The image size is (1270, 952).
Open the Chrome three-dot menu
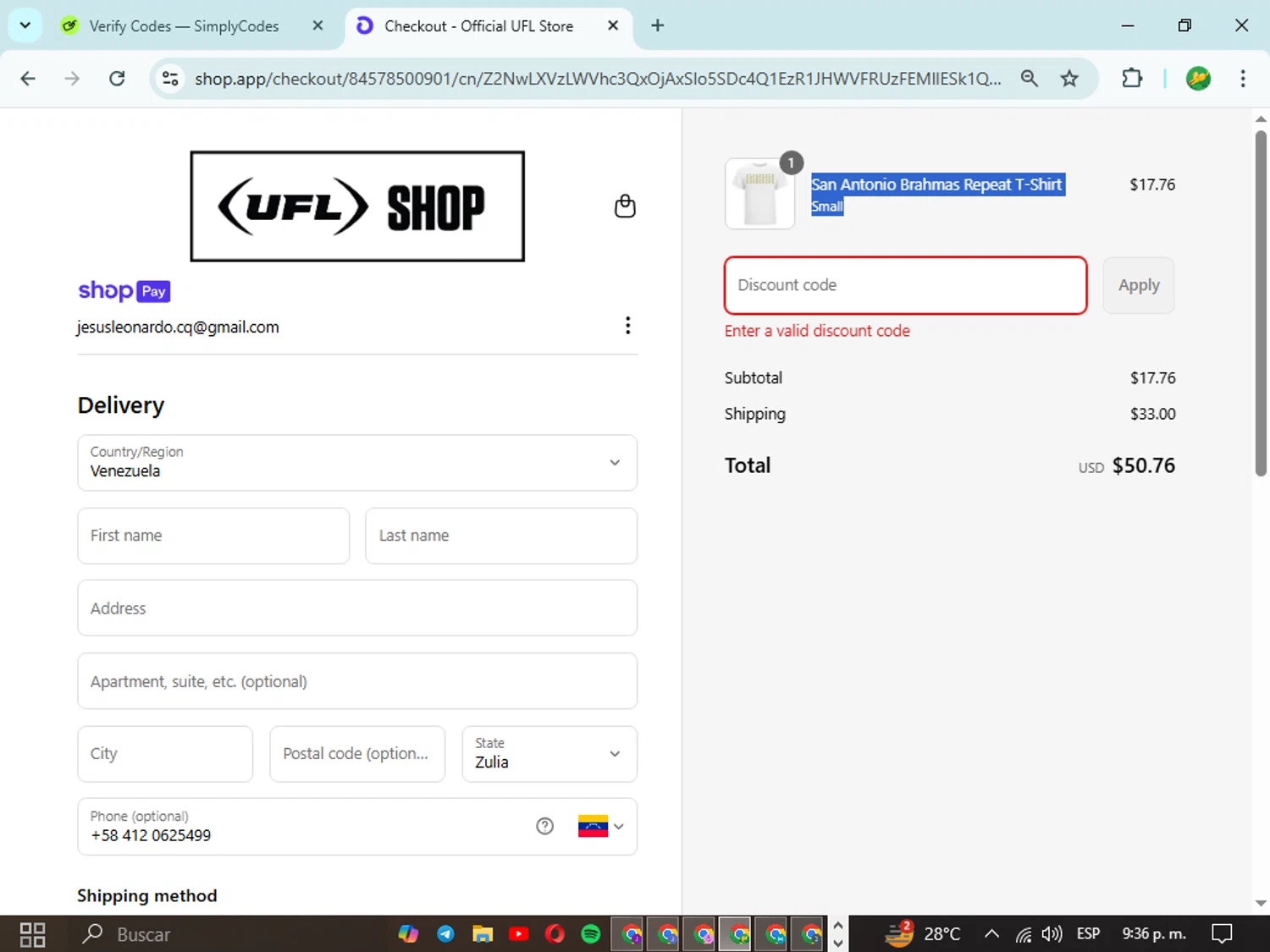point(1243,79)
